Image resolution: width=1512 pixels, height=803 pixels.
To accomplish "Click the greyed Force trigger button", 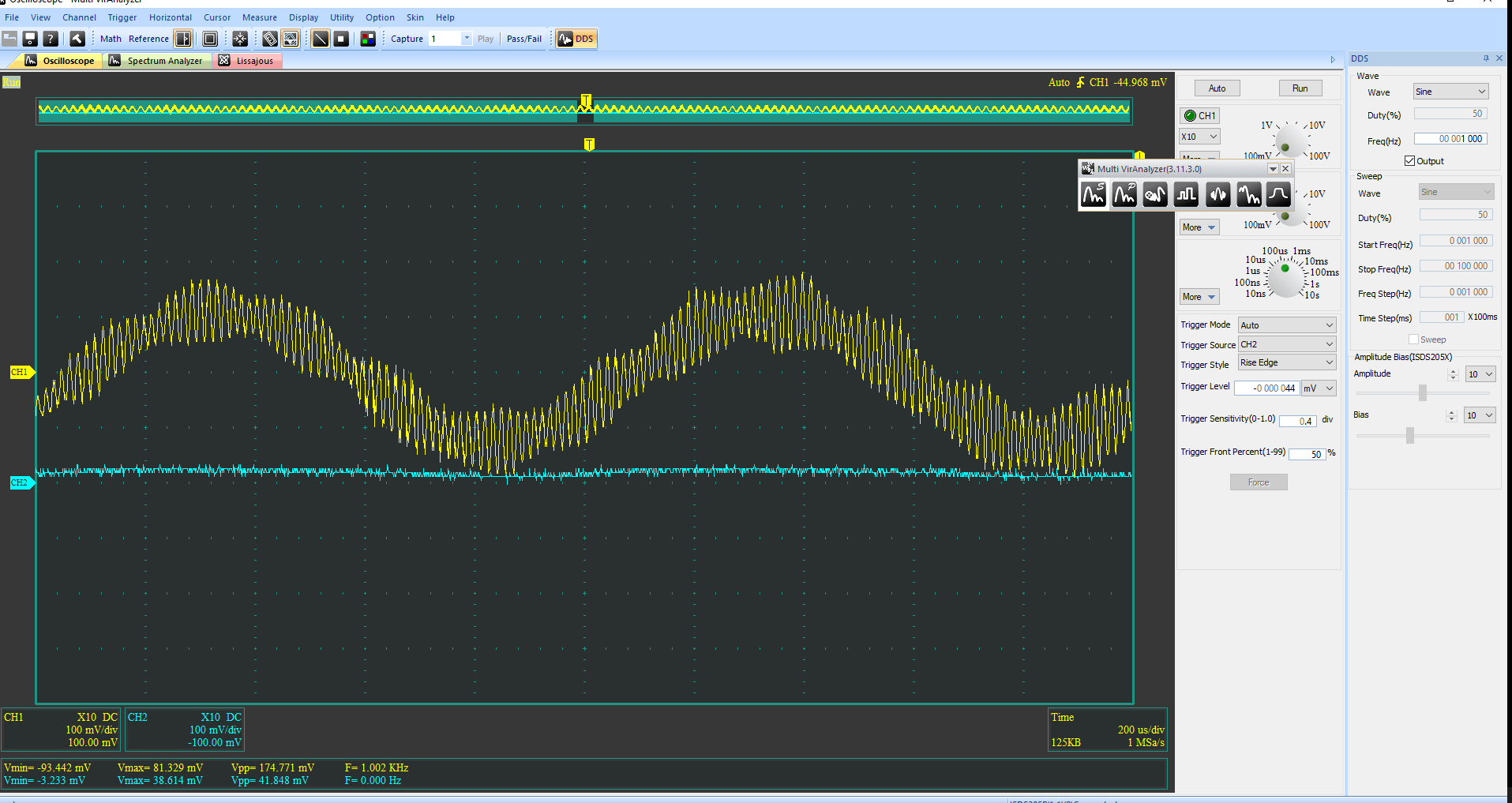I will [x=1259, y=482].
